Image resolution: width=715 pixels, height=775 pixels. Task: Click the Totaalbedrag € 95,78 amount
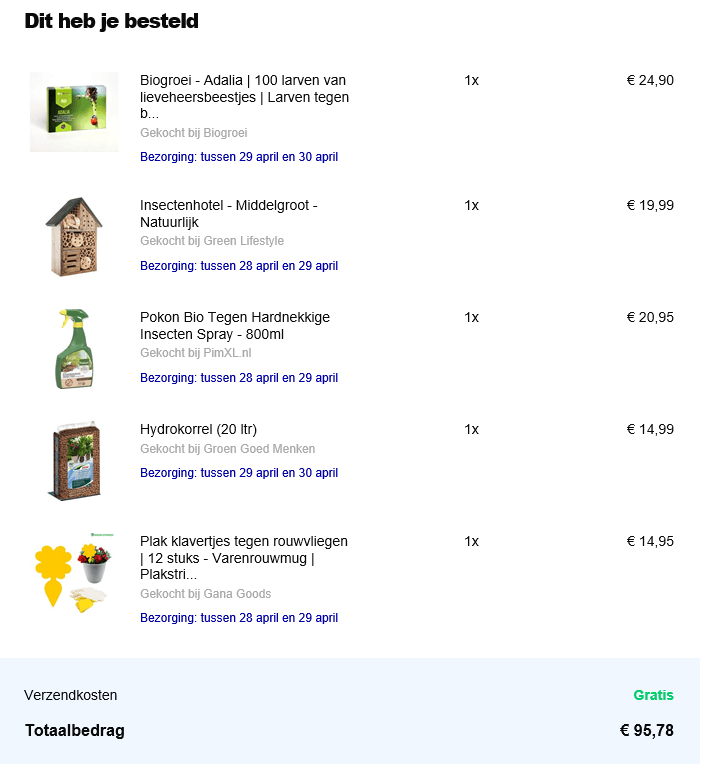[647, 731]
